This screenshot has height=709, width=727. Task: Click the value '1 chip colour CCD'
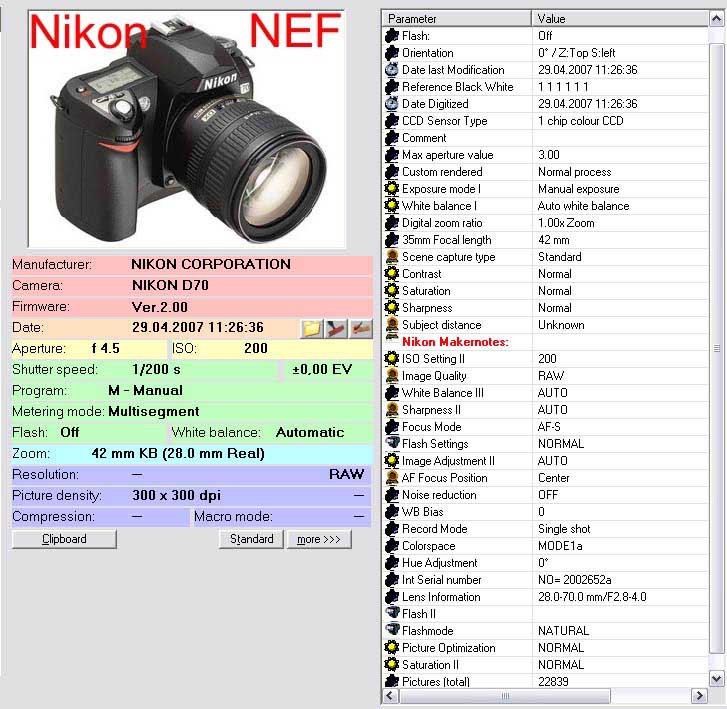(x=580, y=121)
